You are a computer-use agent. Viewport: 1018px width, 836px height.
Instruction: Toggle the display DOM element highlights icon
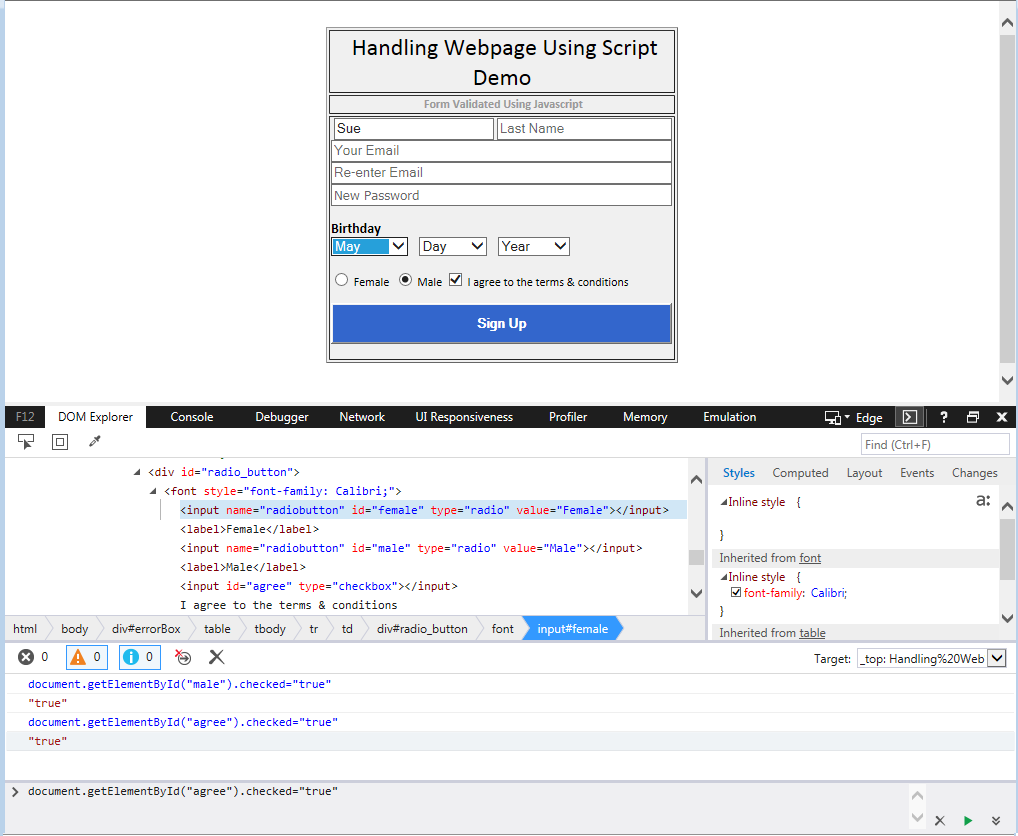[60, 442]
